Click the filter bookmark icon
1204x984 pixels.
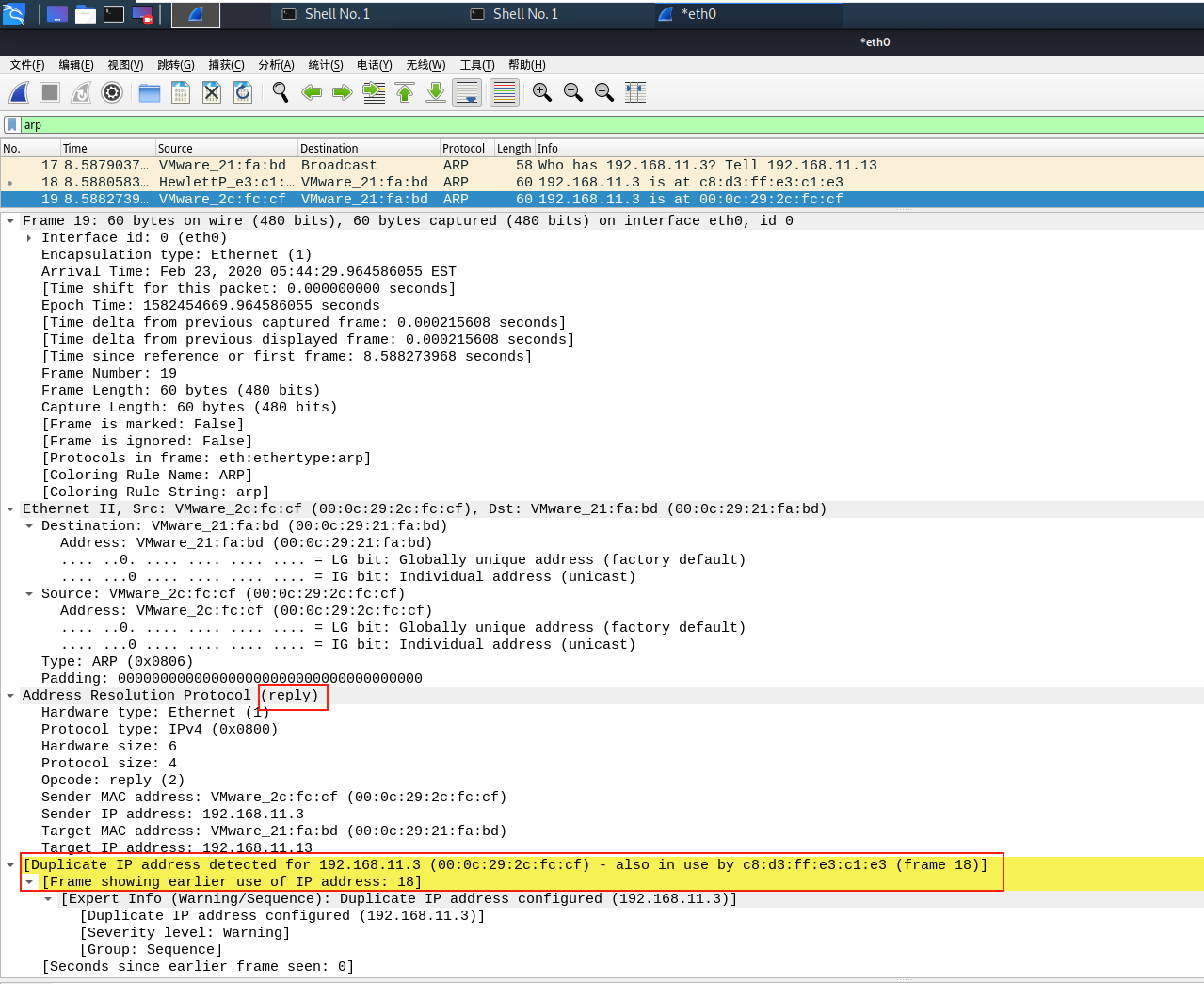tap(10, 123)
